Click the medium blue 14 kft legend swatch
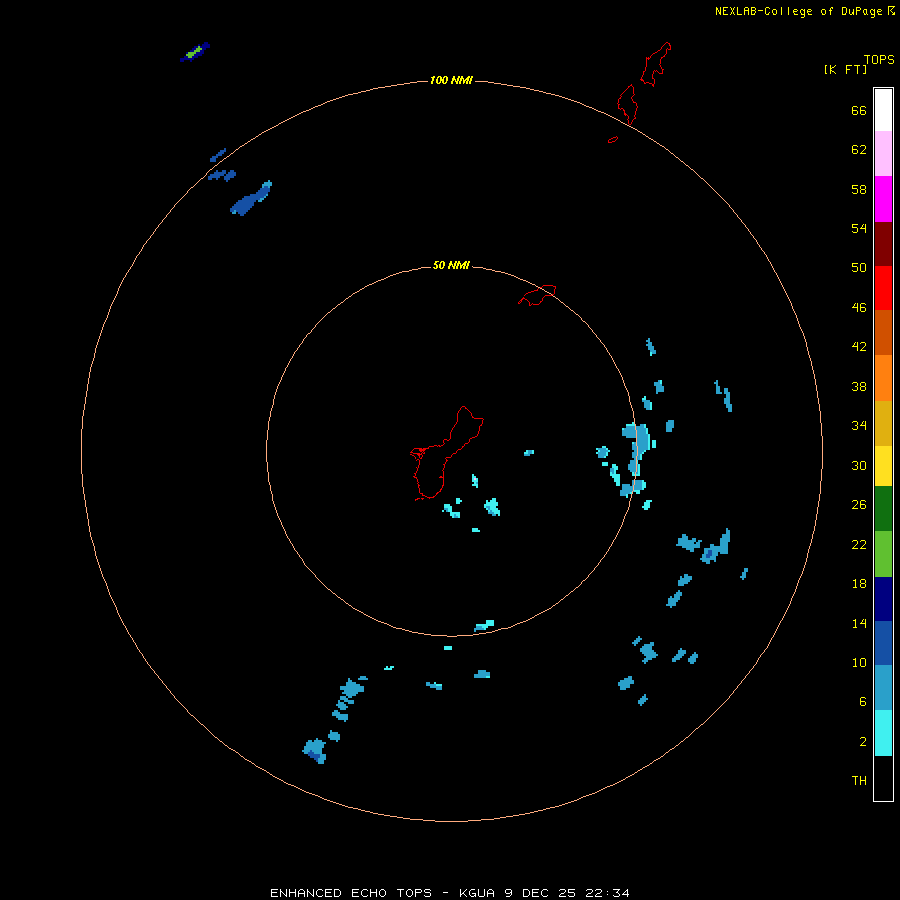Viewport: 900px width, 900px height. point(883,643)
